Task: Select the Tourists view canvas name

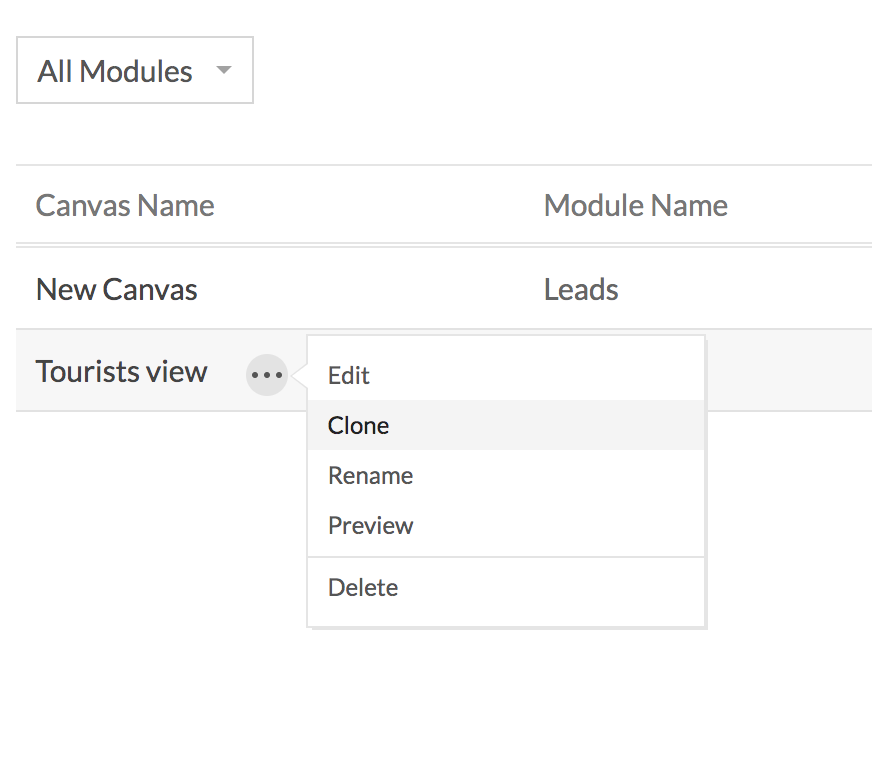Action: point(122,372)
